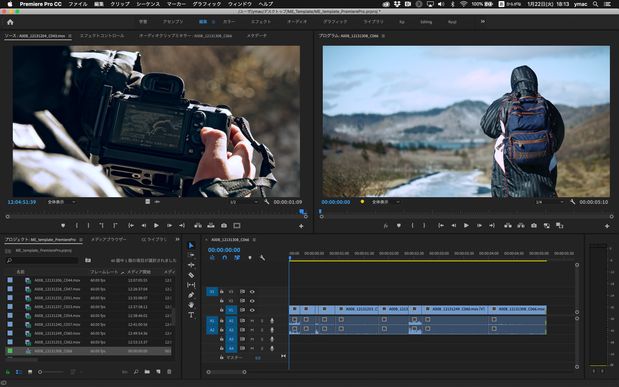Click Lift button in Program monitor
This screenshot has width=619, height=387.
point(508,225)
